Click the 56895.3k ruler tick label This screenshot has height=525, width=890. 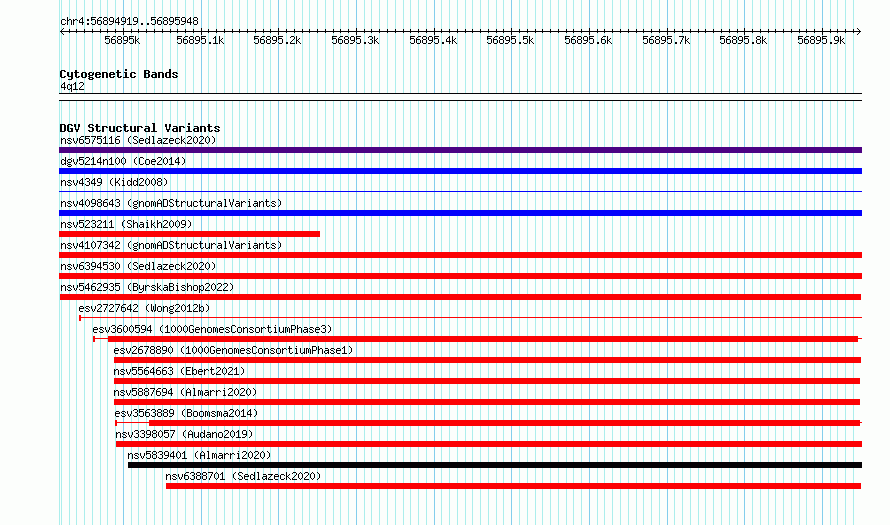[x=355, y=40]
